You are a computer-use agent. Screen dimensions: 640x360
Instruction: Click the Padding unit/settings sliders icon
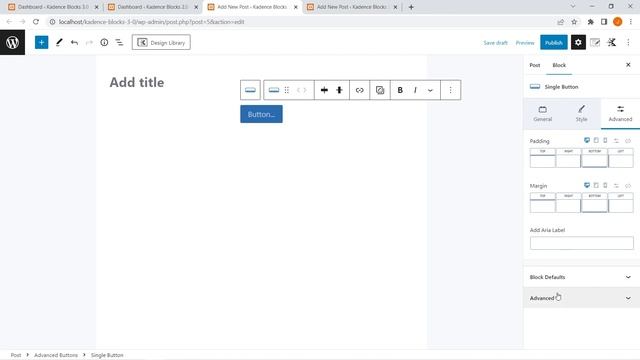click(616, 141)
